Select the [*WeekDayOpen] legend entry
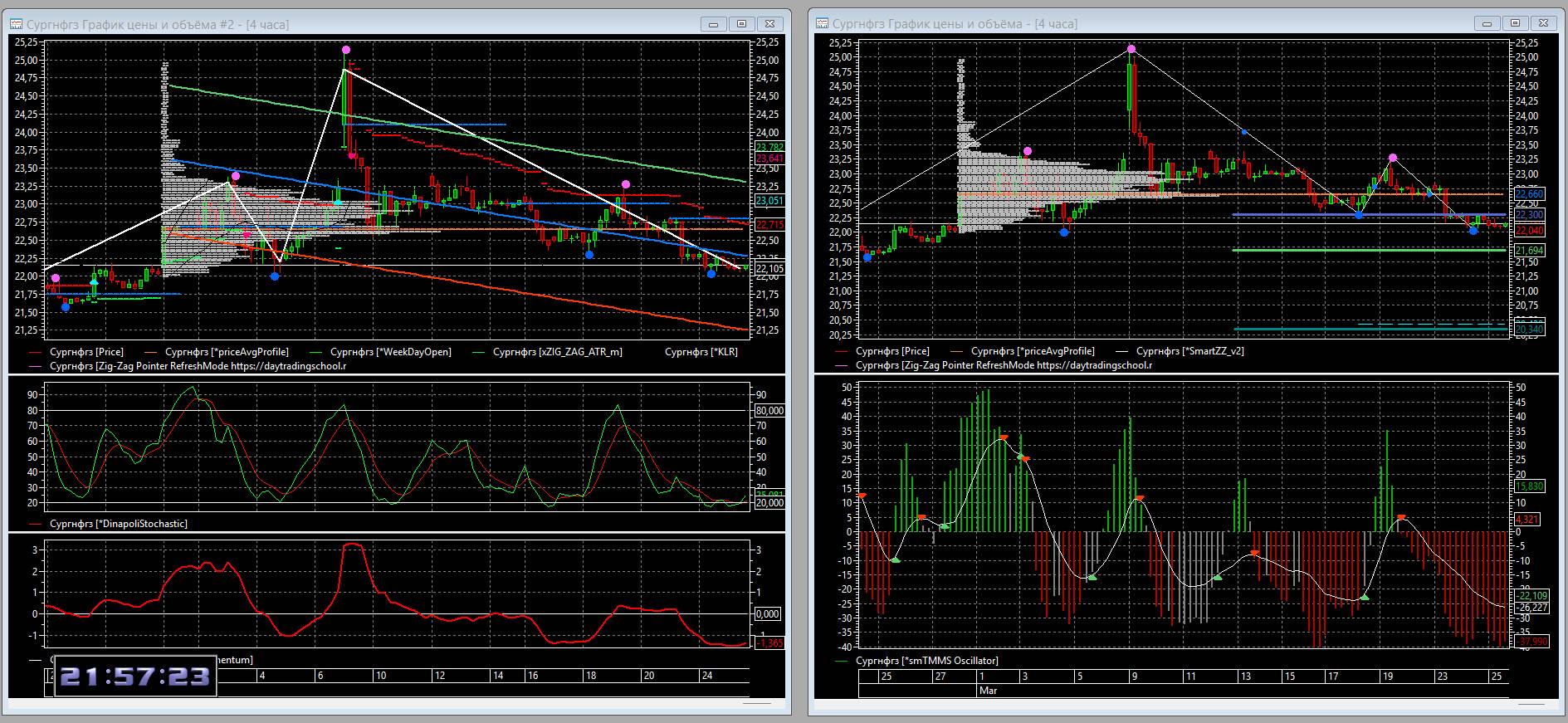The image size is (1568, 723). (x=391, y=352)
